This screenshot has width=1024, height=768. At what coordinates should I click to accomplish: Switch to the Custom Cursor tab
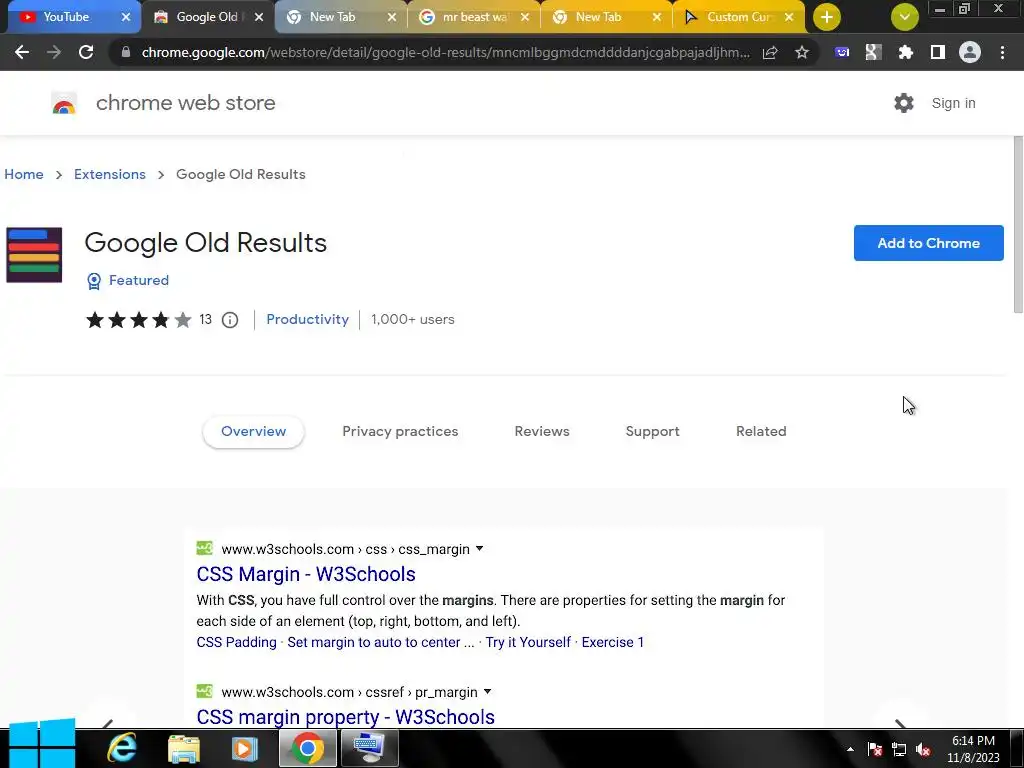point(737,17)
